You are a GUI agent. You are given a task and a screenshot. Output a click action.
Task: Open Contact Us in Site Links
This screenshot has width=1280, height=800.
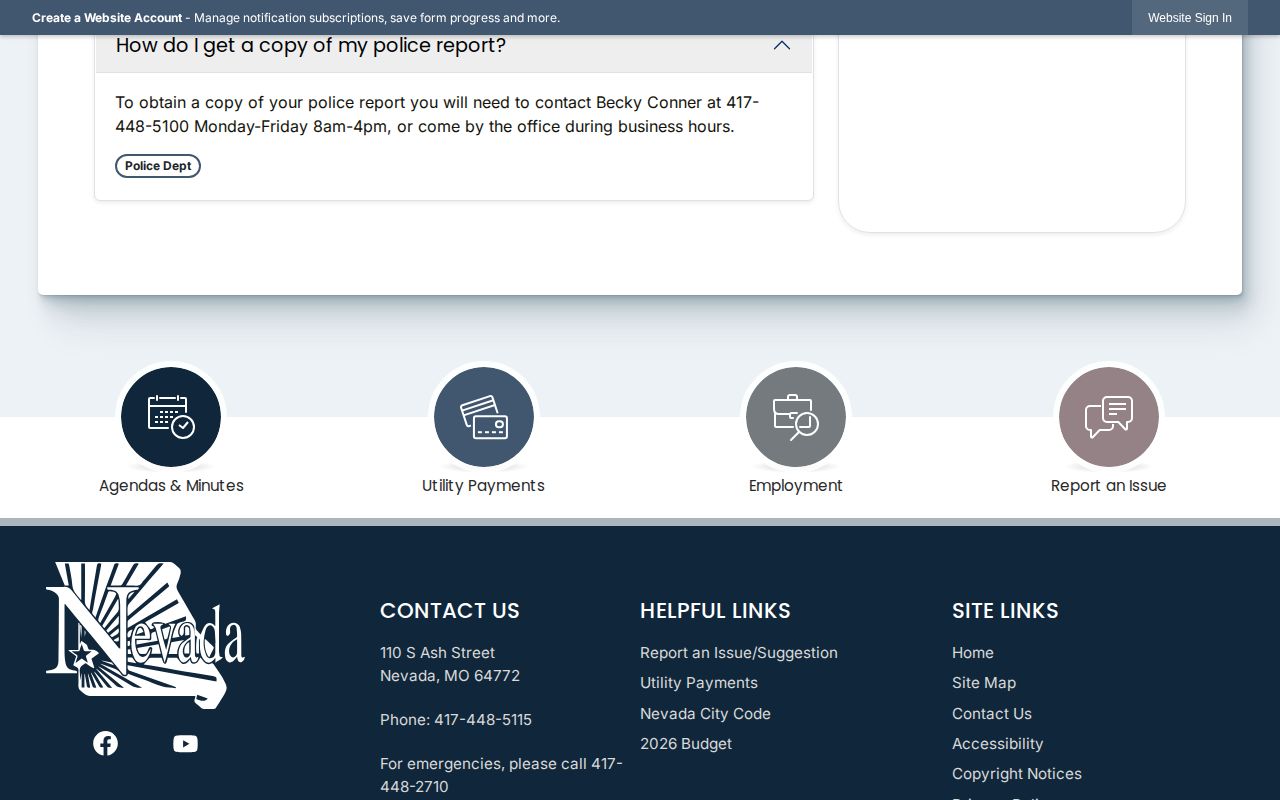point(992,714)
